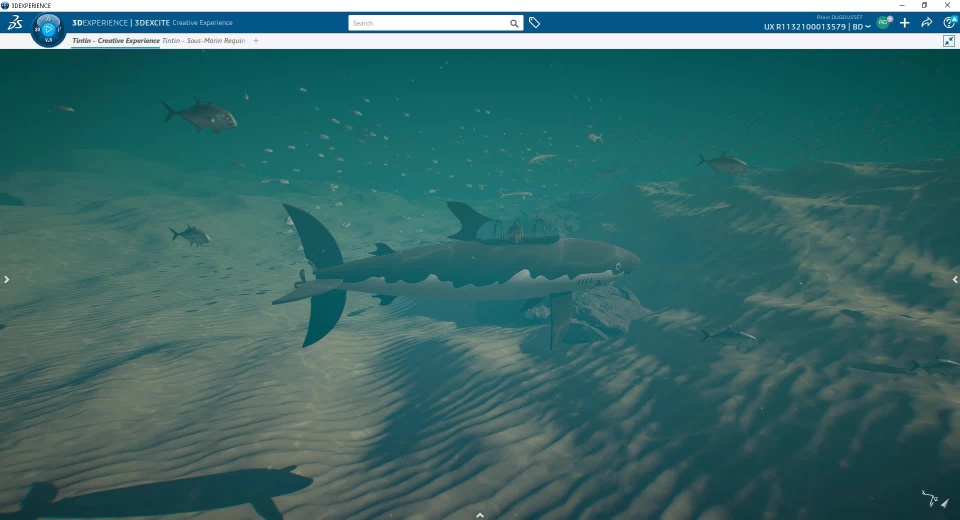Open the Help question mark icon

point(950,22)
